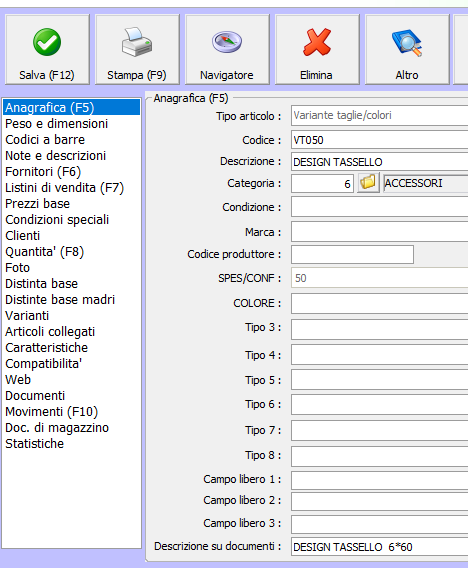The image size is (468, 568).
Task: Open the Altro magnifier book icon
Action: (407, 42)
